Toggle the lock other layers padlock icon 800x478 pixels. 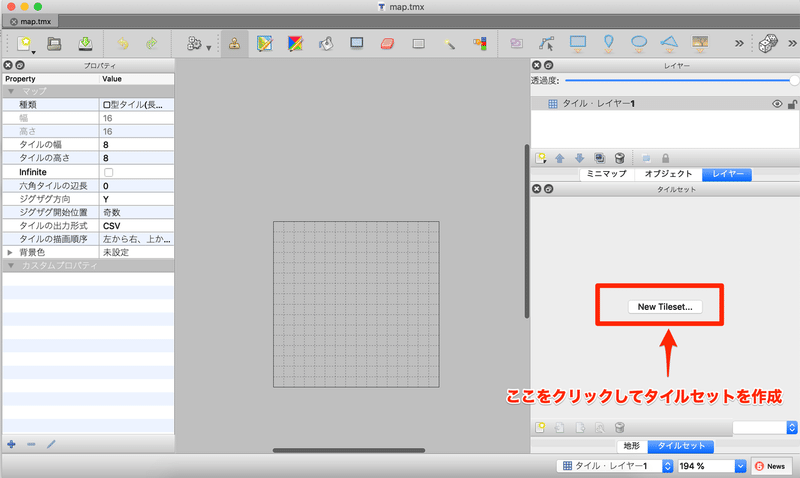[x=665, y=158]
